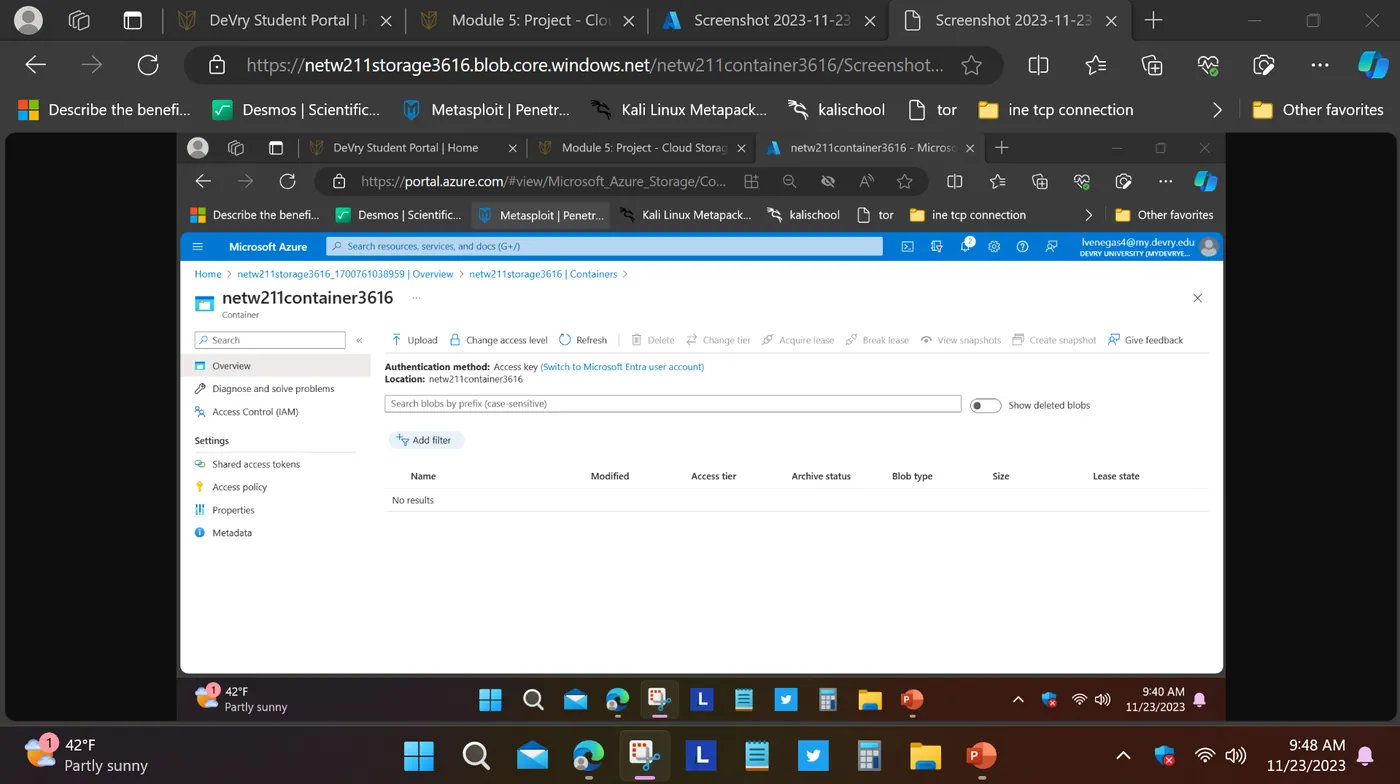Open the Azure portal help question mark

[1022, 246]
